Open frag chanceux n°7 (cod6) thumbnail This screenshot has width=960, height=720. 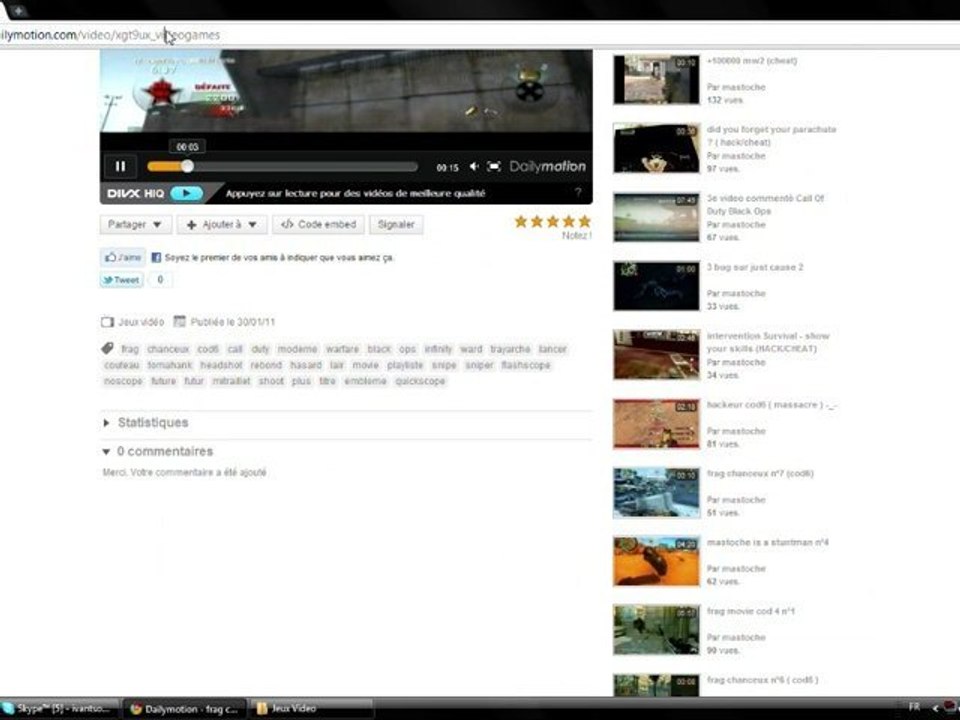[656, 493]
